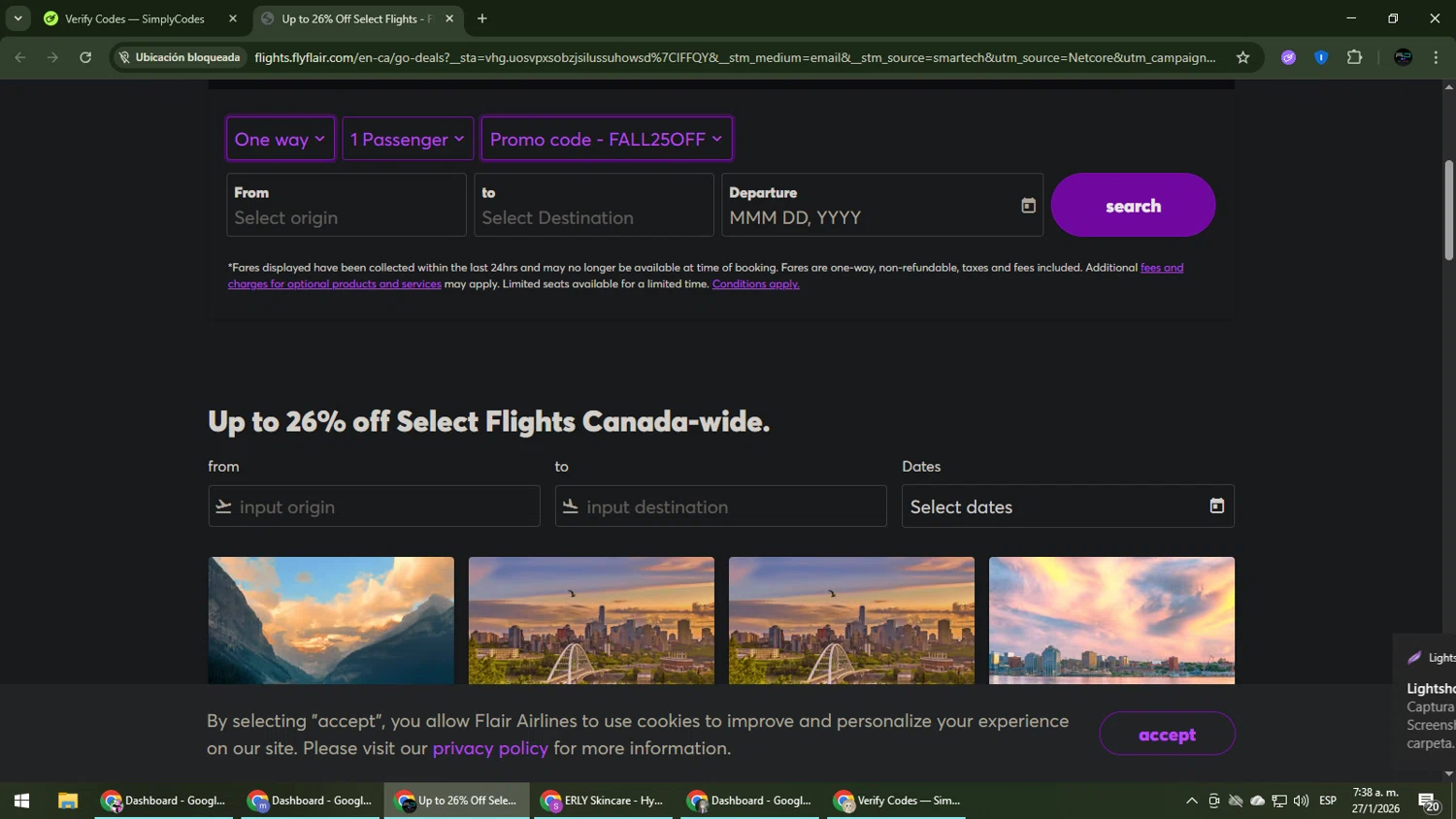Open the One way trip type dropdown
Screen dimensions: 1456x819
[281, 139]
